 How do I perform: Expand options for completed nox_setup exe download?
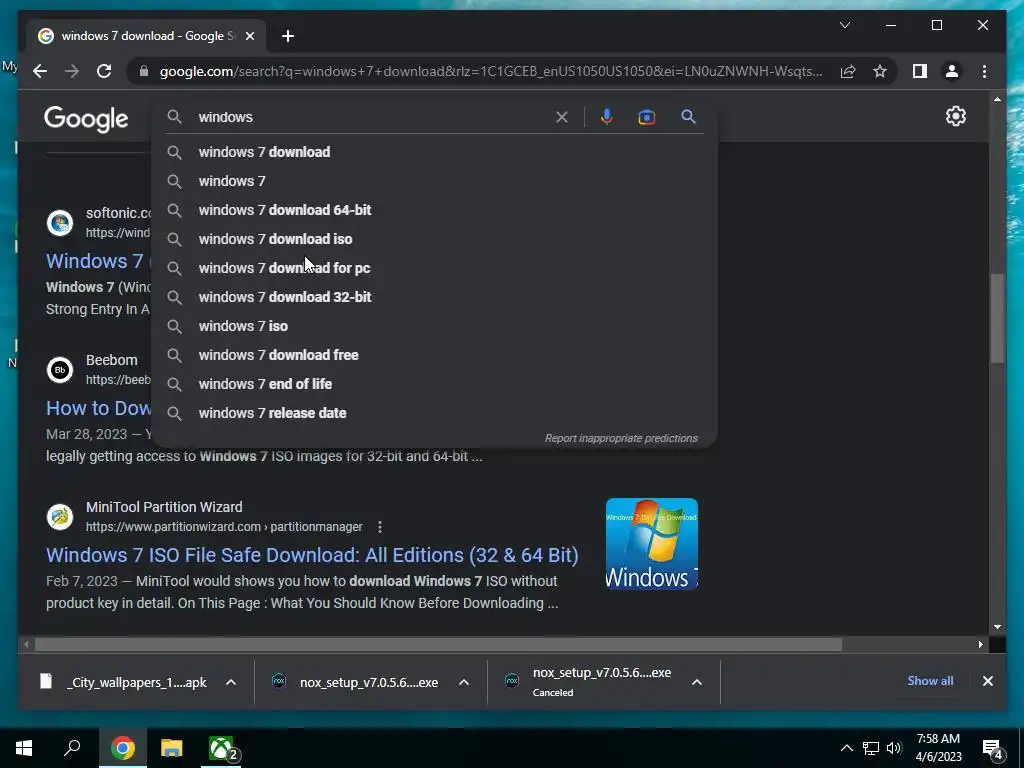pos(464,682)
